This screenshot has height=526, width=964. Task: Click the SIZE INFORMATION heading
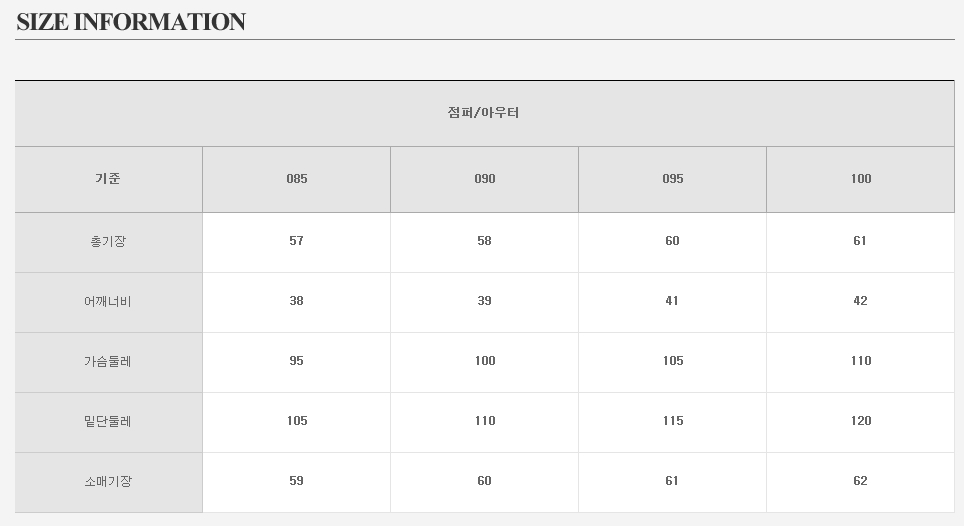[131, 22]
